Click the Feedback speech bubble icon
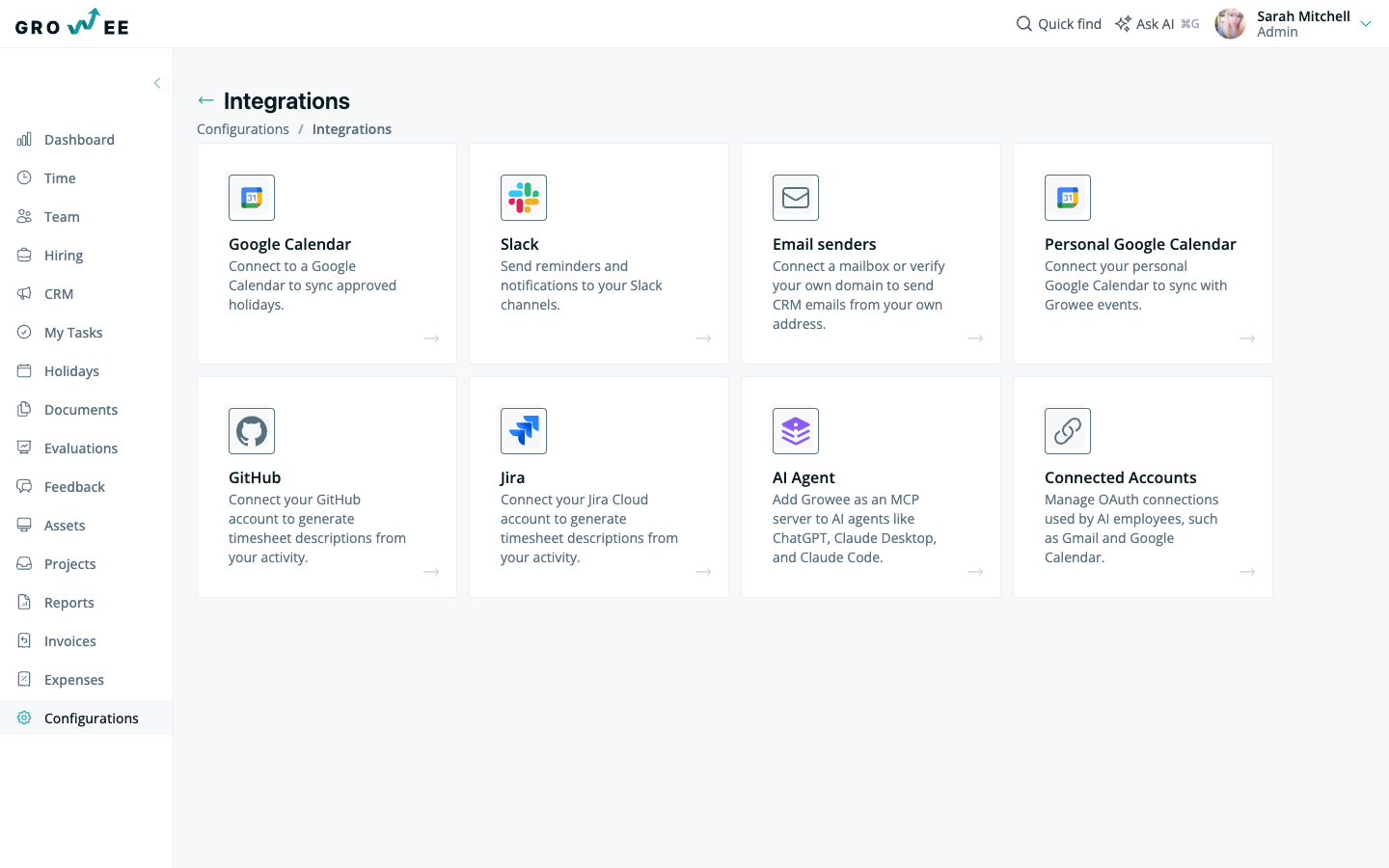Viewport: 1389px width, 868px height. [x=24, y=487]
